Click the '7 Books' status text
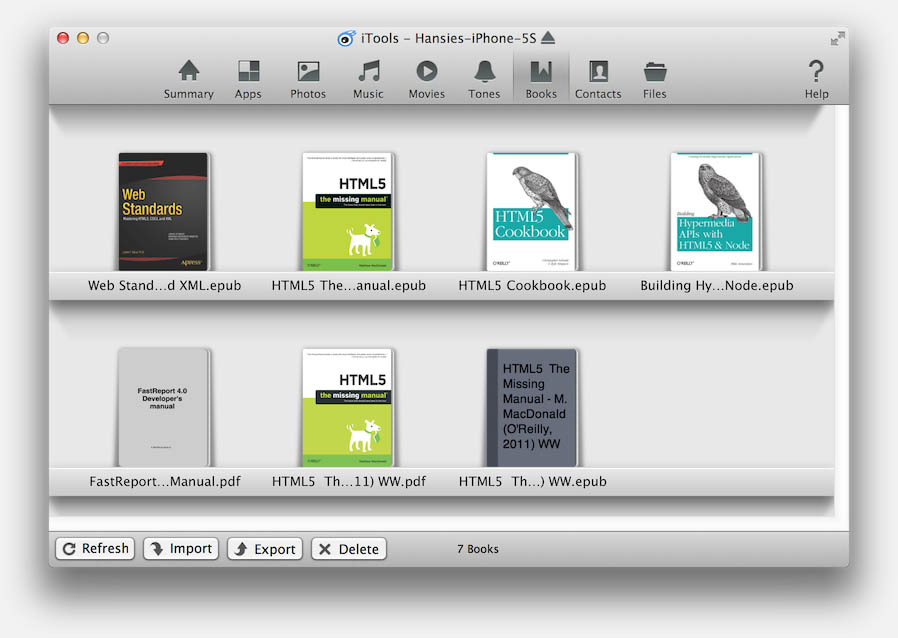 478,549
